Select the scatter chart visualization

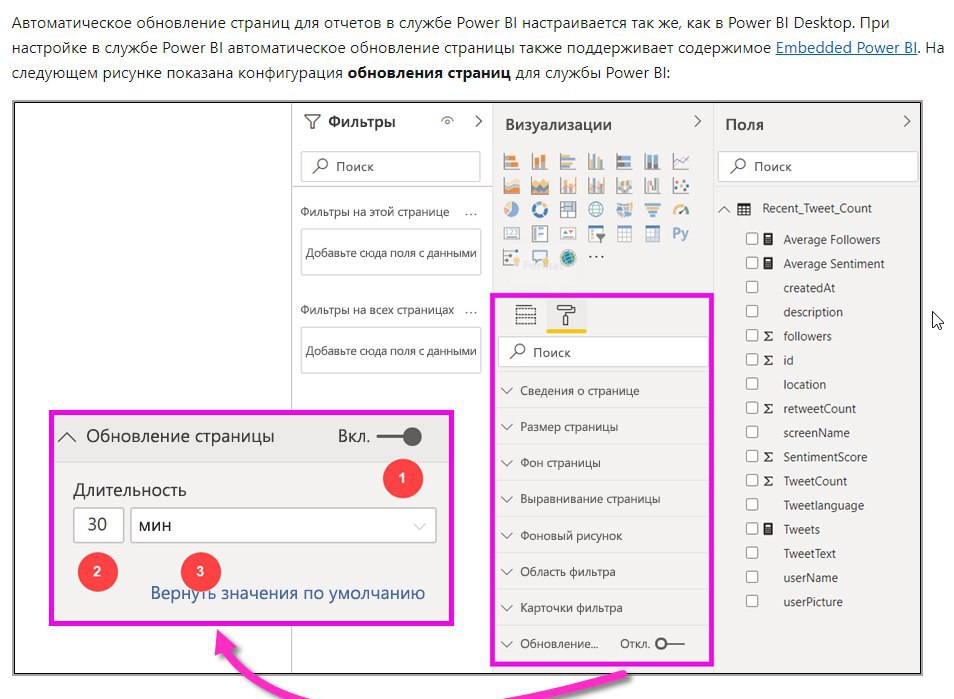(x=681, y=186)
